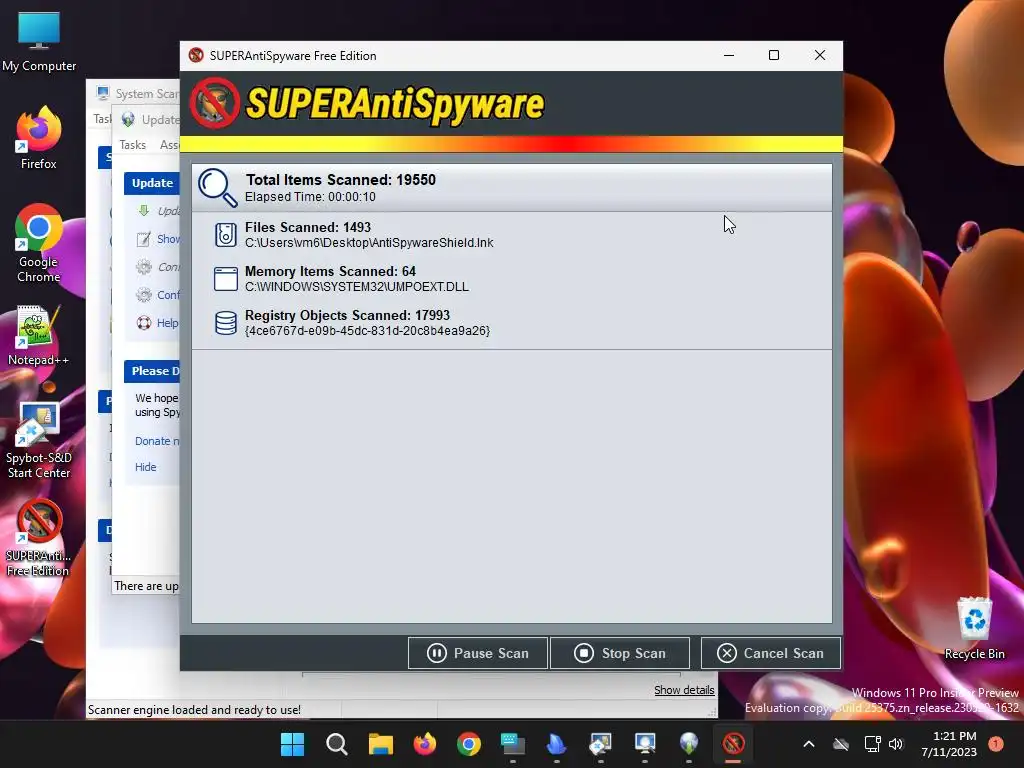The width and height of the screenshot is (1024, 768).
Task: Select the Files Scanned: 1493 label
Action: coord(308,227)
